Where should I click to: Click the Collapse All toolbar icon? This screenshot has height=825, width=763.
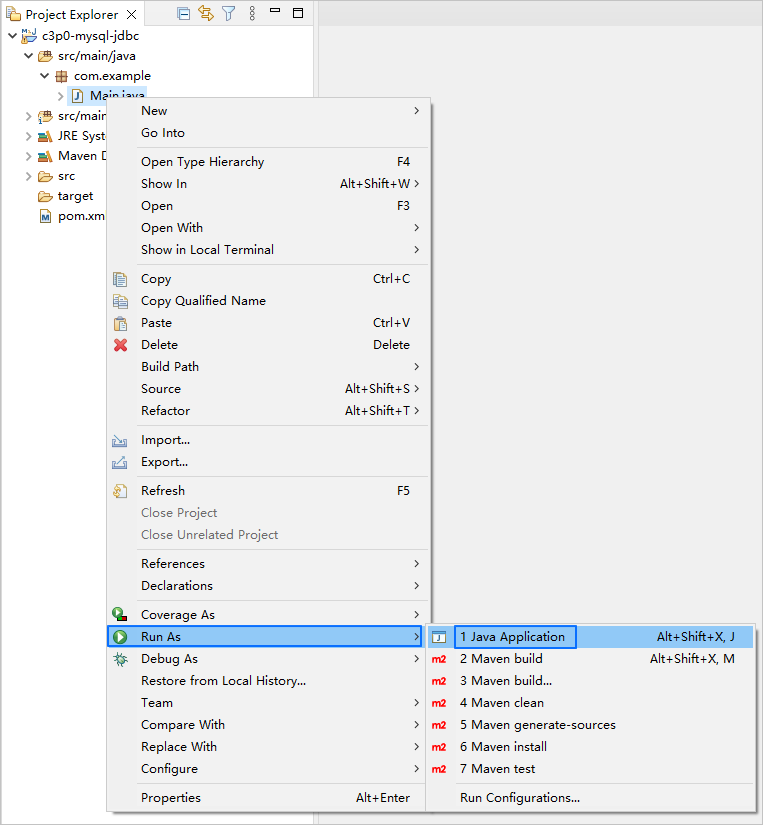[183, 14]
